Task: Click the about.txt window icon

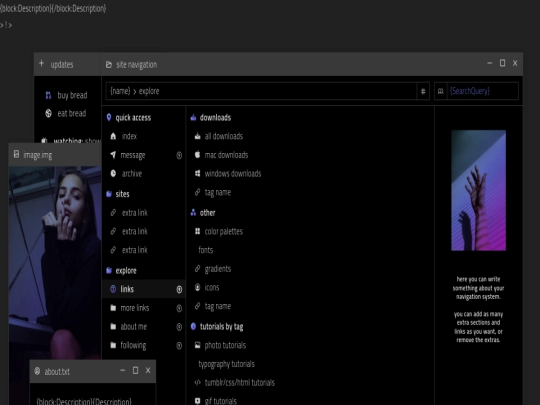Action: tap(37, 371)
